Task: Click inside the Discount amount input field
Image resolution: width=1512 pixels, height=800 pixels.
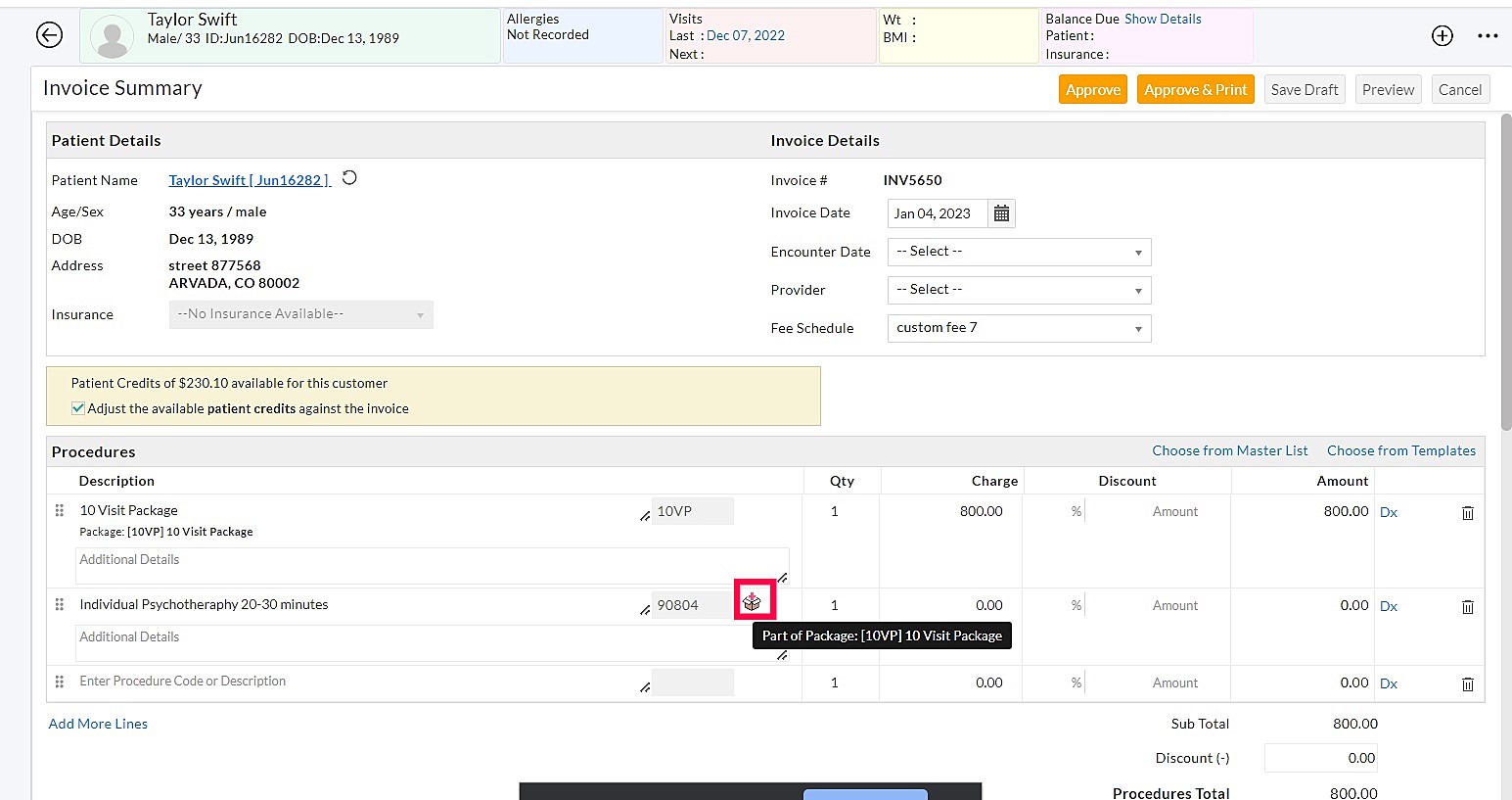Action: (1320, 757)
